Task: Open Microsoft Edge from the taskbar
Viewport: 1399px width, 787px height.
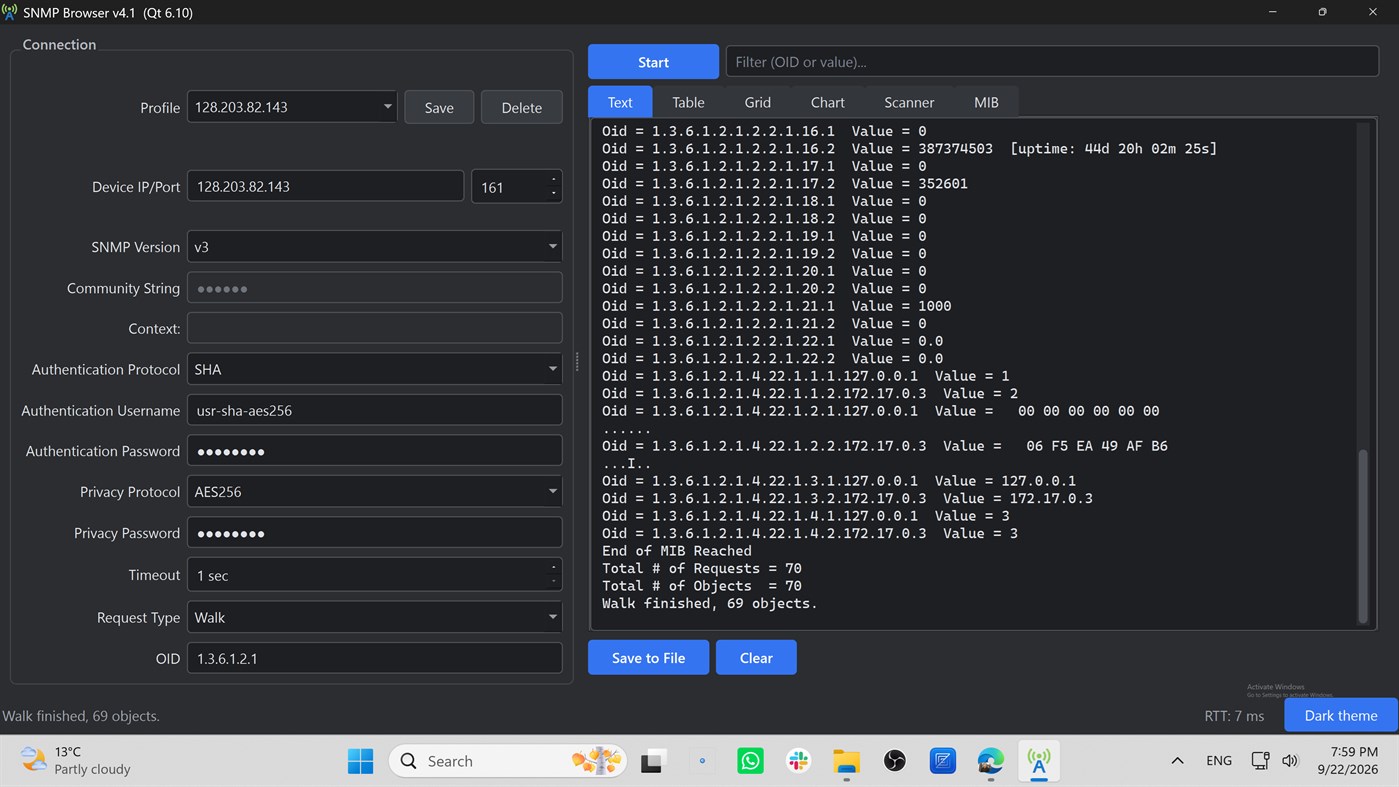Action: click(990, 761)
